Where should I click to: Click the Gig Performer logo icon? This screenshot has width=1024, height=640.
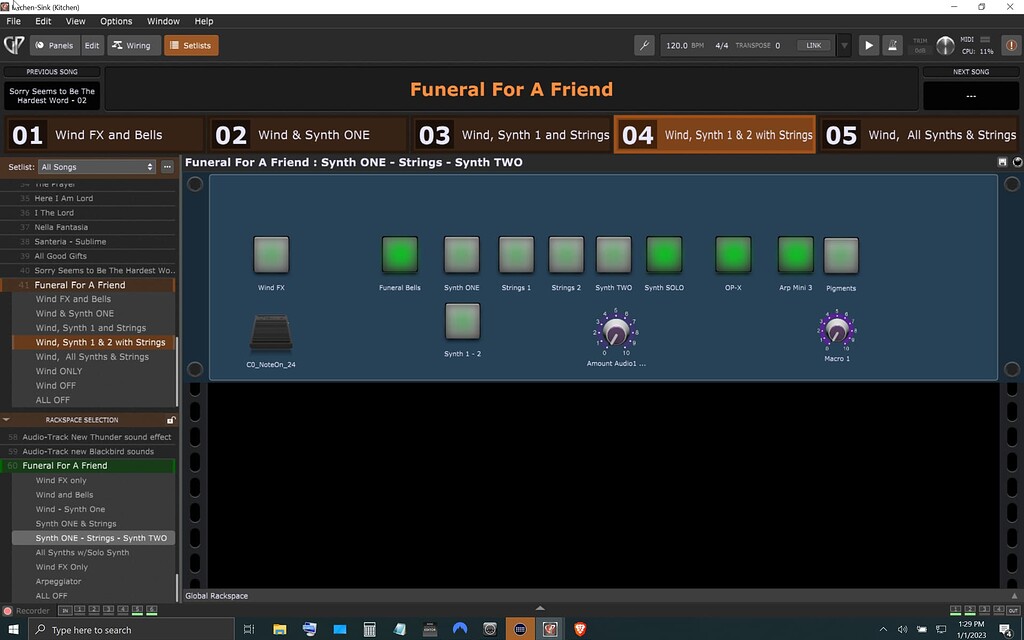point(14,45)
